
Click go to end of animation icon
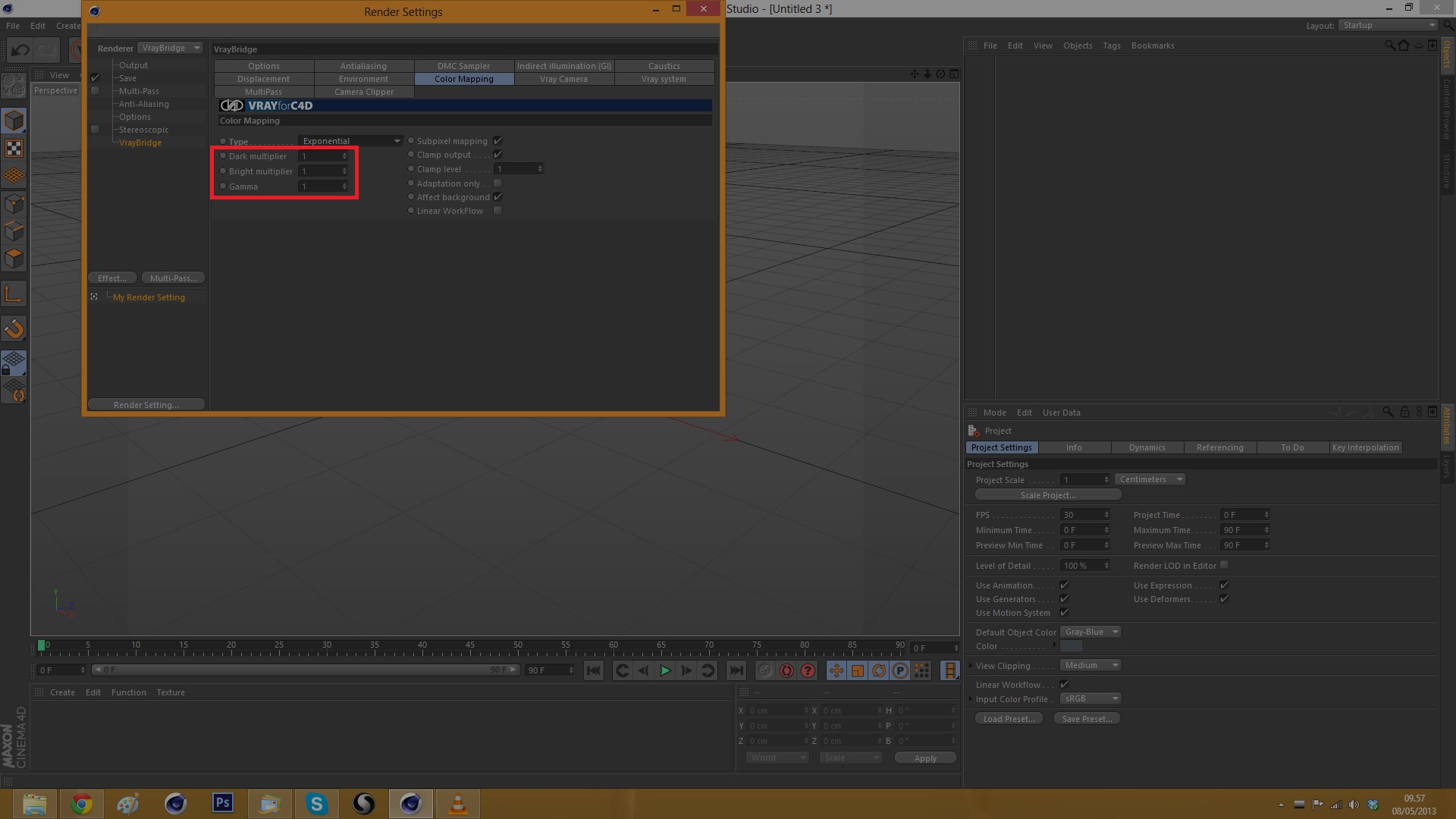(x=736, y=670)
